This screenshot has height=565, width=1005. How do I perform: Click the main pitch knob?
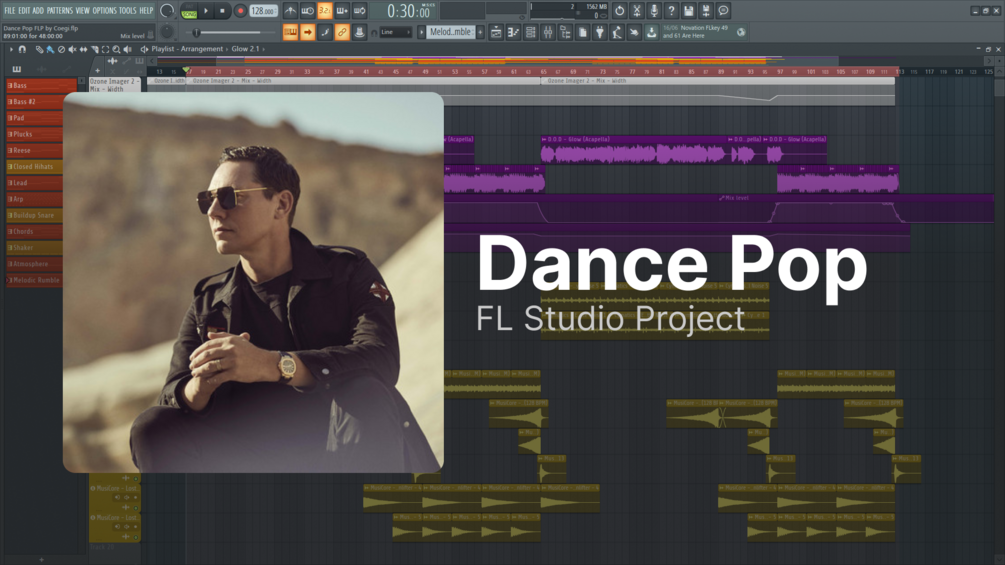167,31
